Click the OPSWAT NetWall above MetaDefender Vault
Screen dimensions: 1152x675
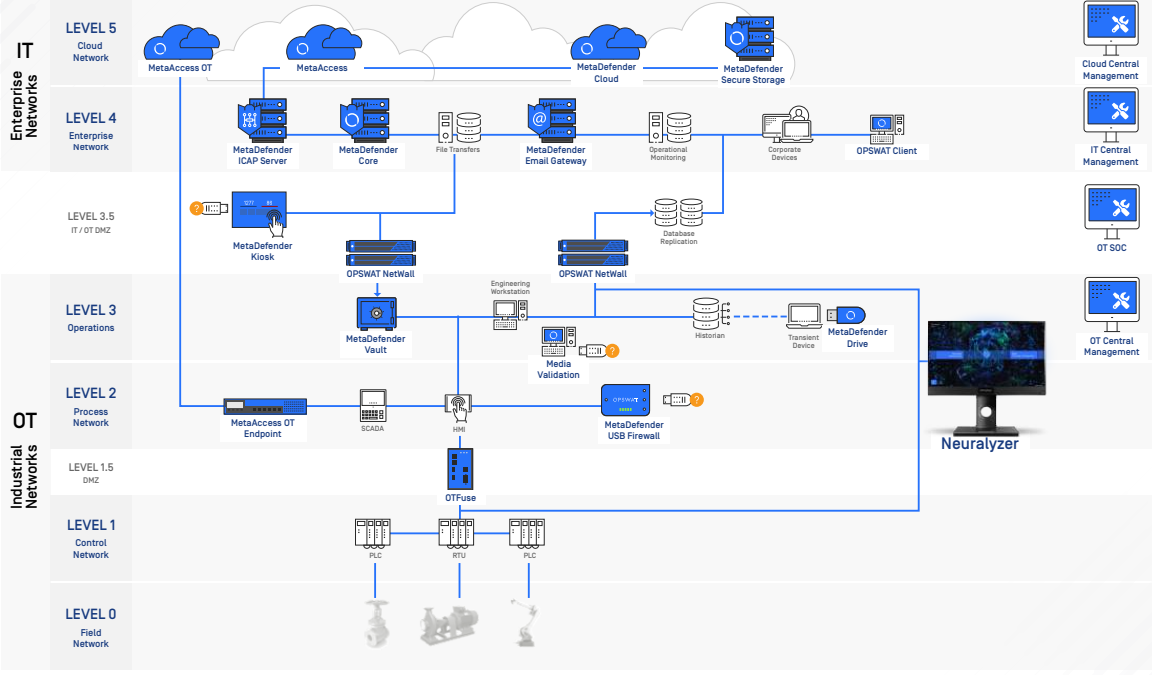click(381, 253)
